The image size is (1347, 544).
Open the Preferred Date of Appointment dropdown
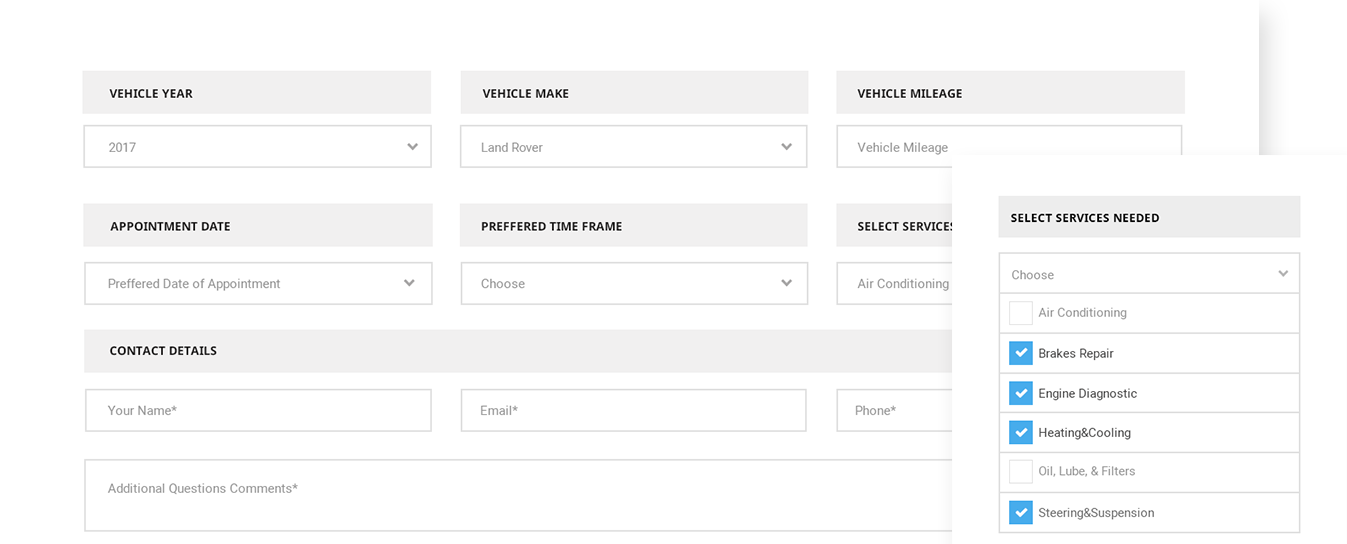pyautogui.click(x=258, y=284)
